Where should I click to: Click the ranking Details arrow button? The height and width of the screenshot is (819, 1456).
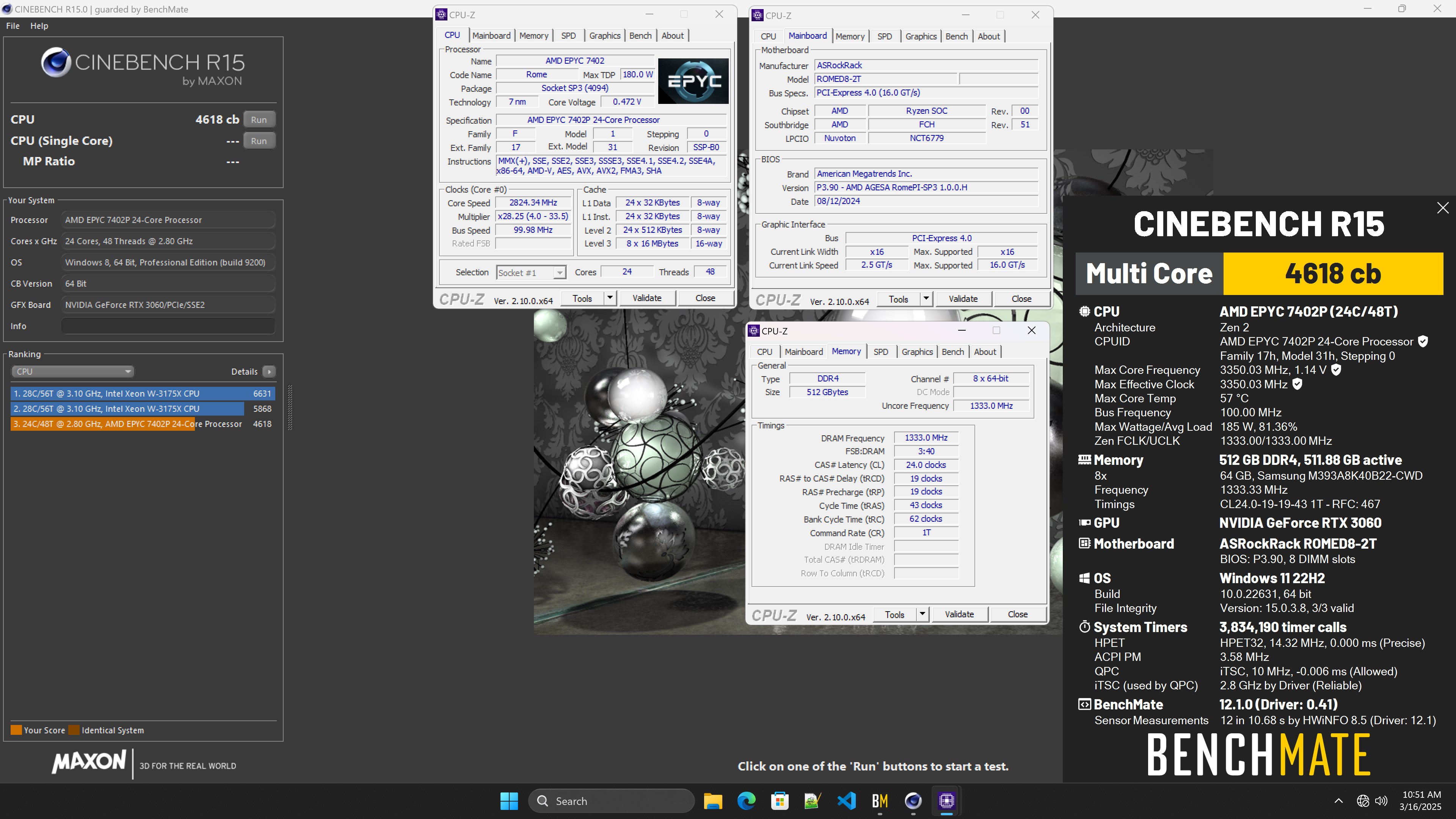[x=269, y=371]
